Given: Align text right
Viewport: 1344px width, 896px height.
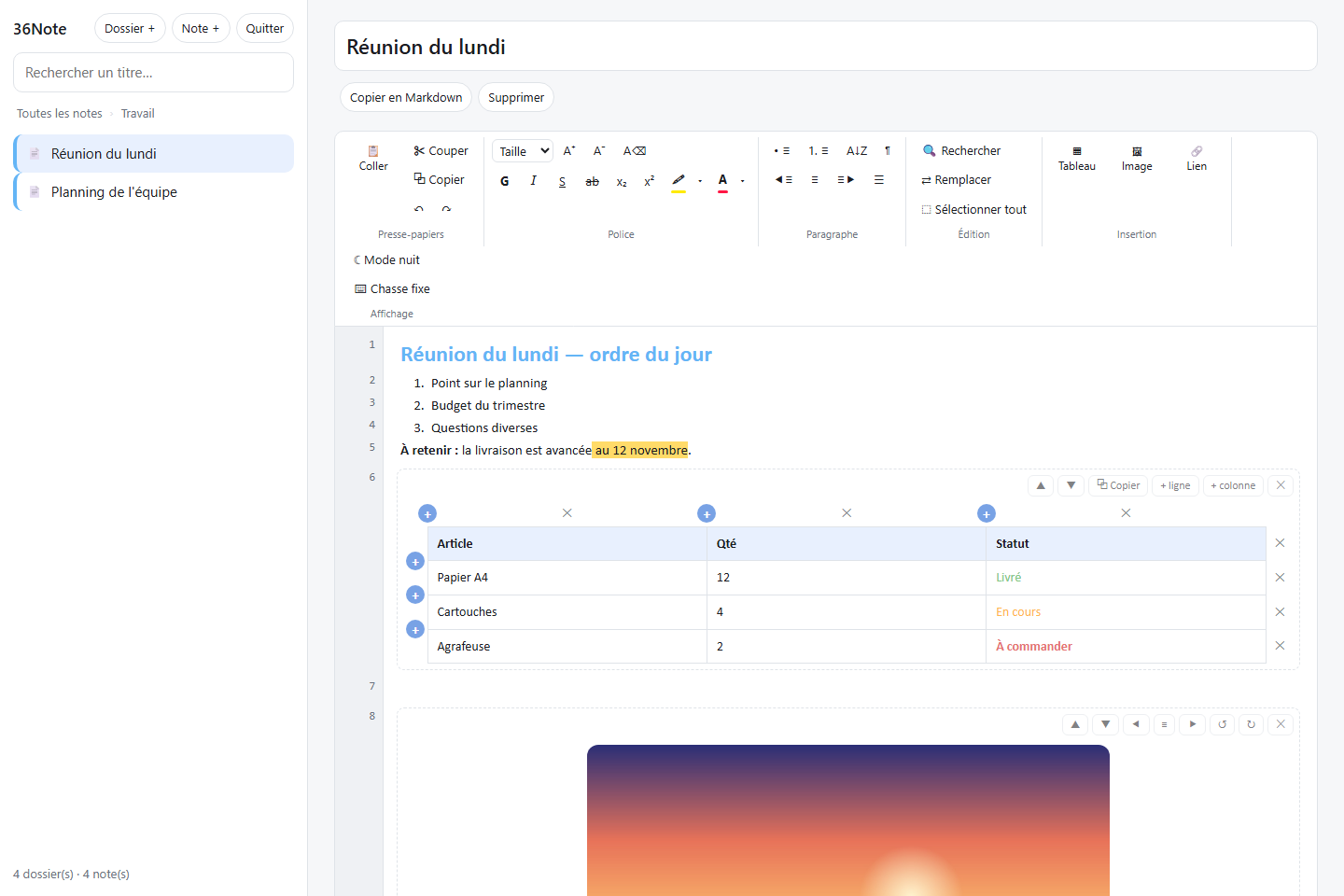Looking at the screenshot, I should click(846, 179).
